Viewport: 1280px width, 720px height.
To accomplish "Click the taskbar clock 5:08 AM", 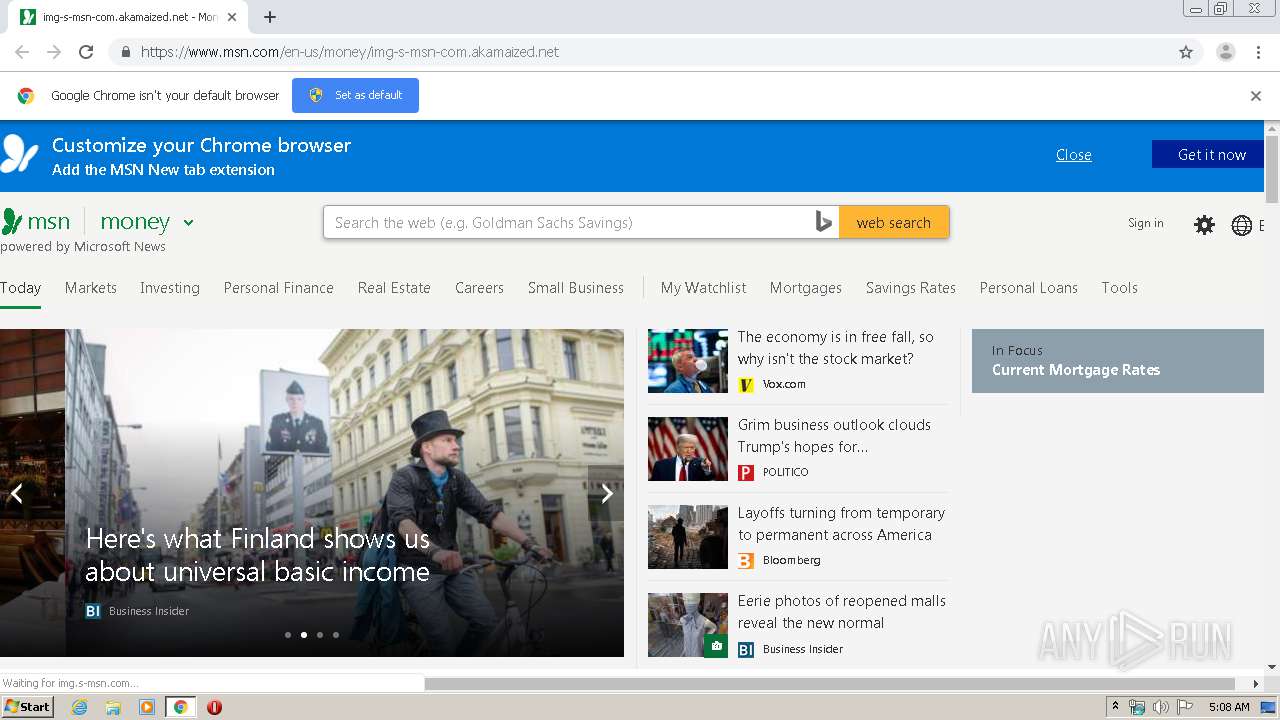I will click(x=1229, y=707).
